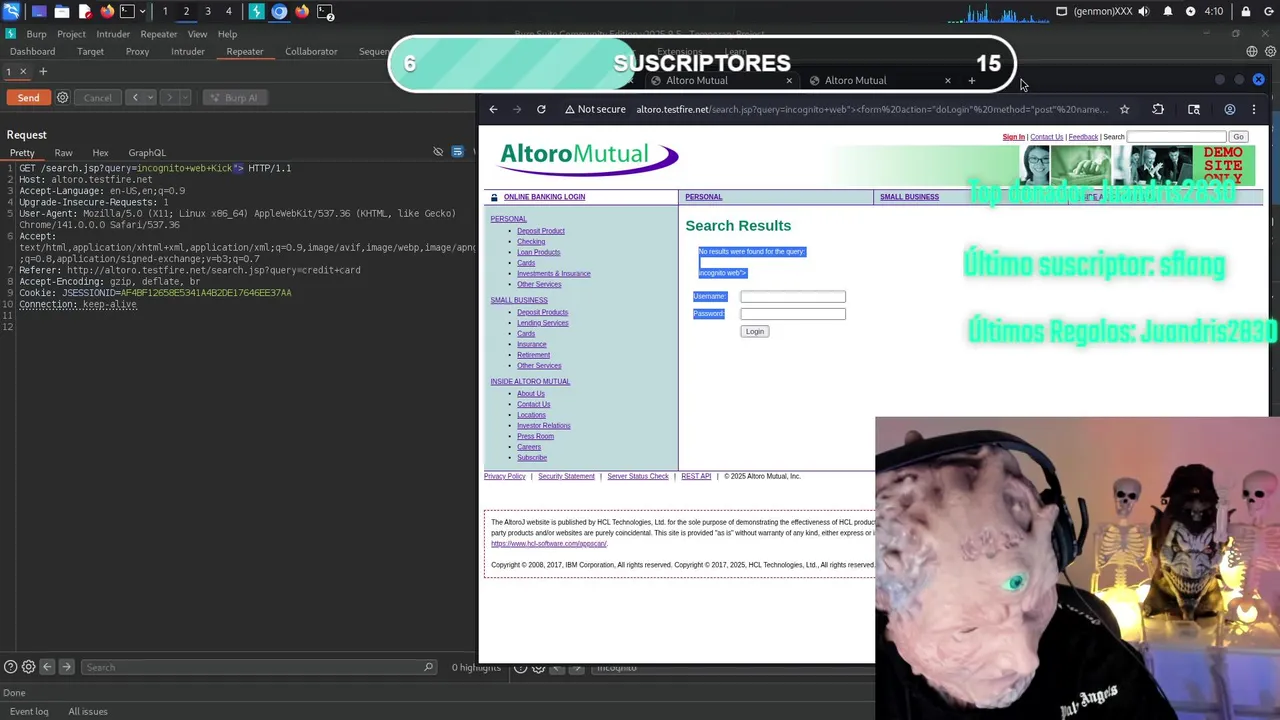
Task: Switch to workspace 4
Action: tap(229, 12)
